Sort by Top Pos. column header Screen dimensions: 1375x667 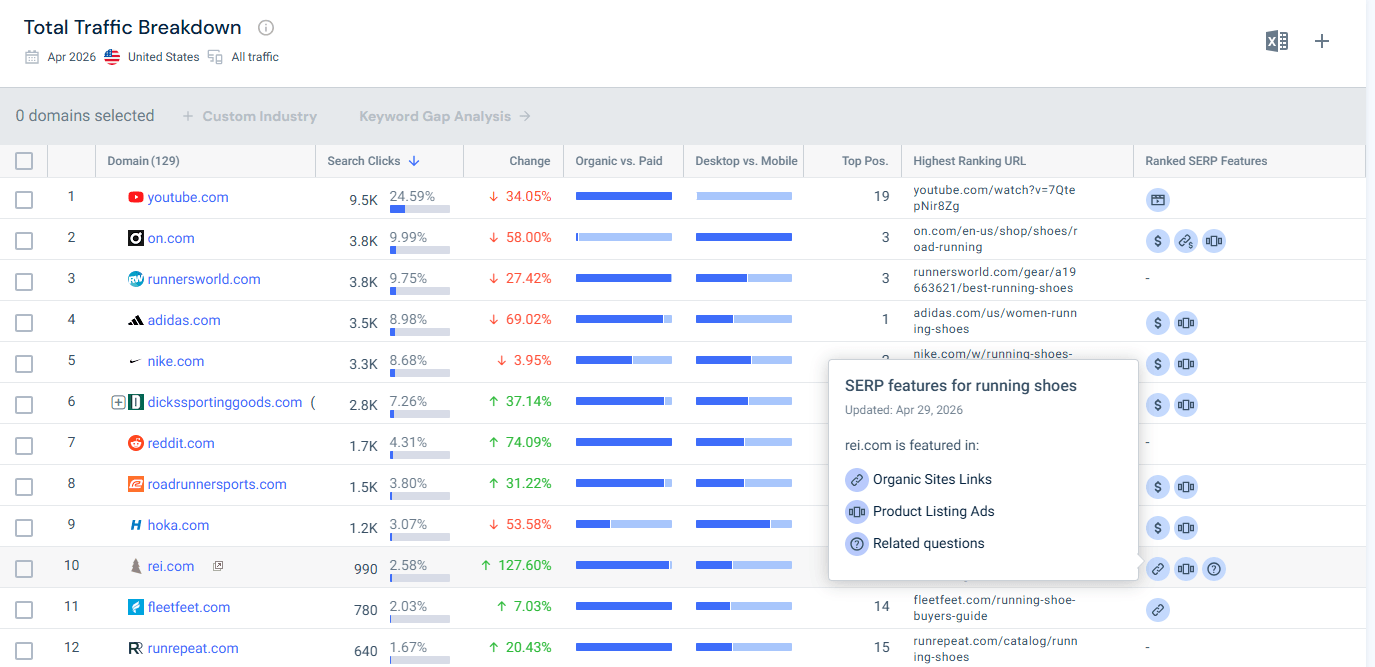point(865,161)
